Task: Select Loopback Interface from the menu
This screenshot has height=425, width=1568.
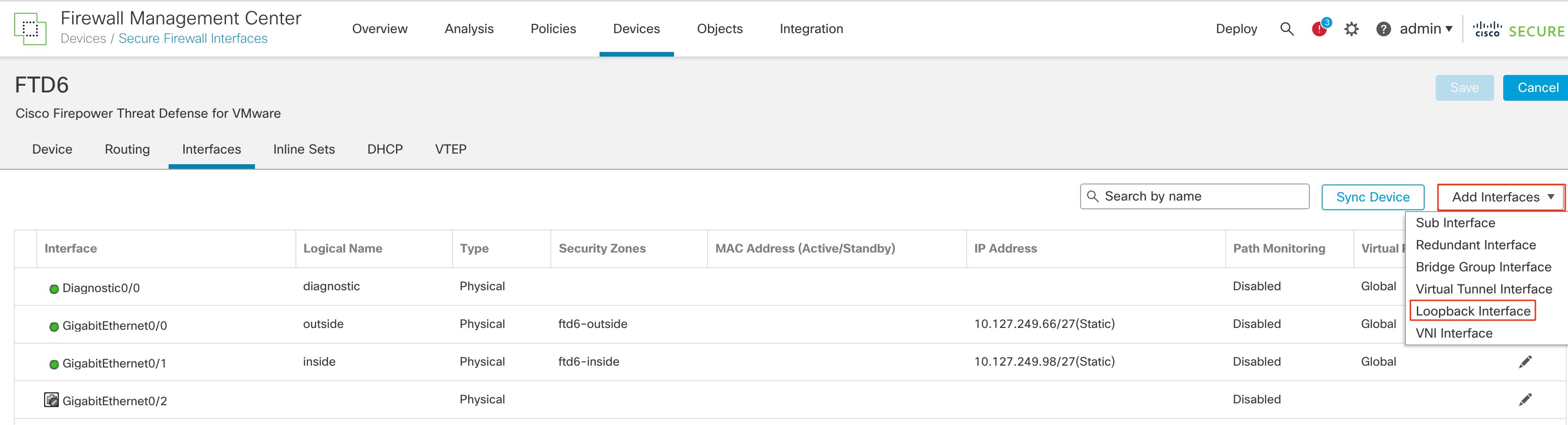Action: pyautogui.click(x=1472, y=310)
